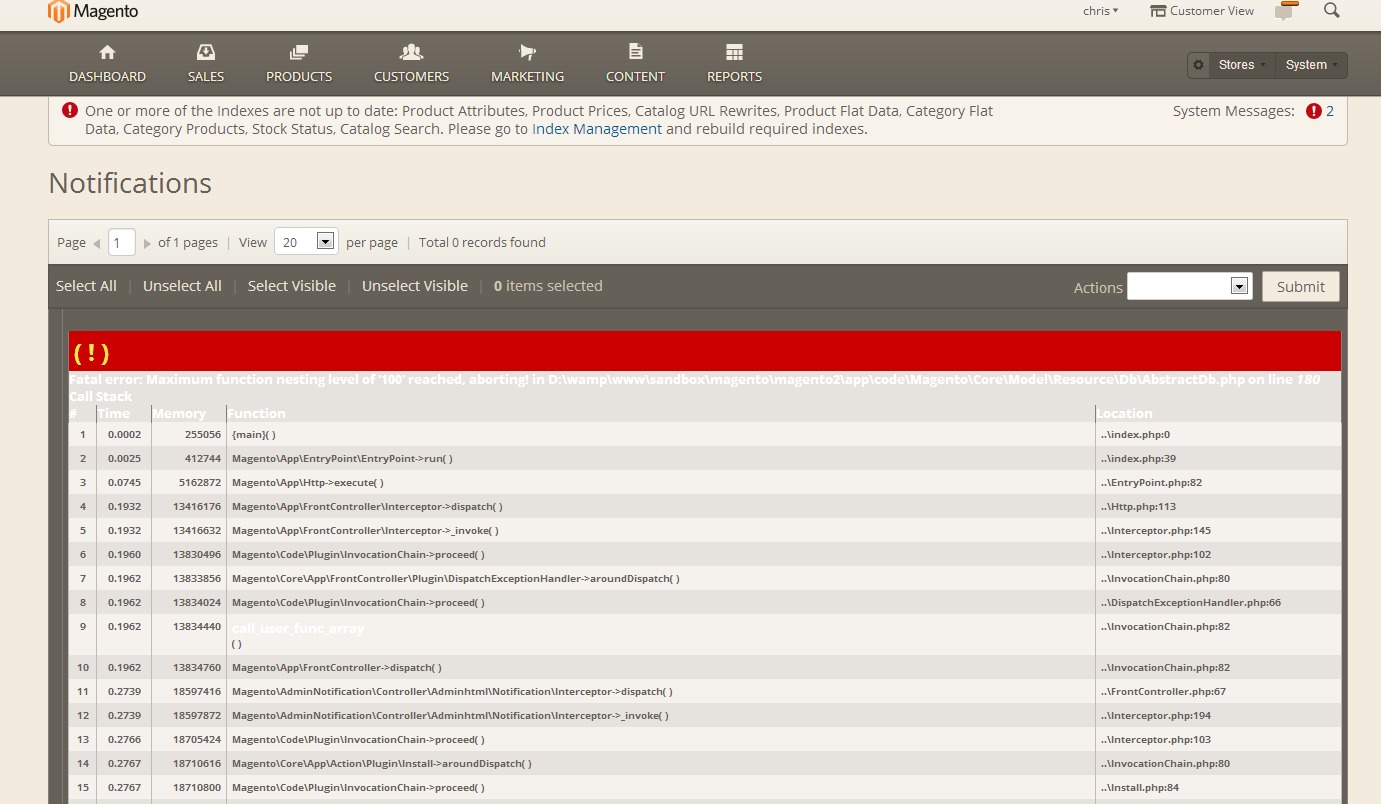
Task: Click the Magento\App\FrontController->dispatch( ) entry
Action: (336, 667)
